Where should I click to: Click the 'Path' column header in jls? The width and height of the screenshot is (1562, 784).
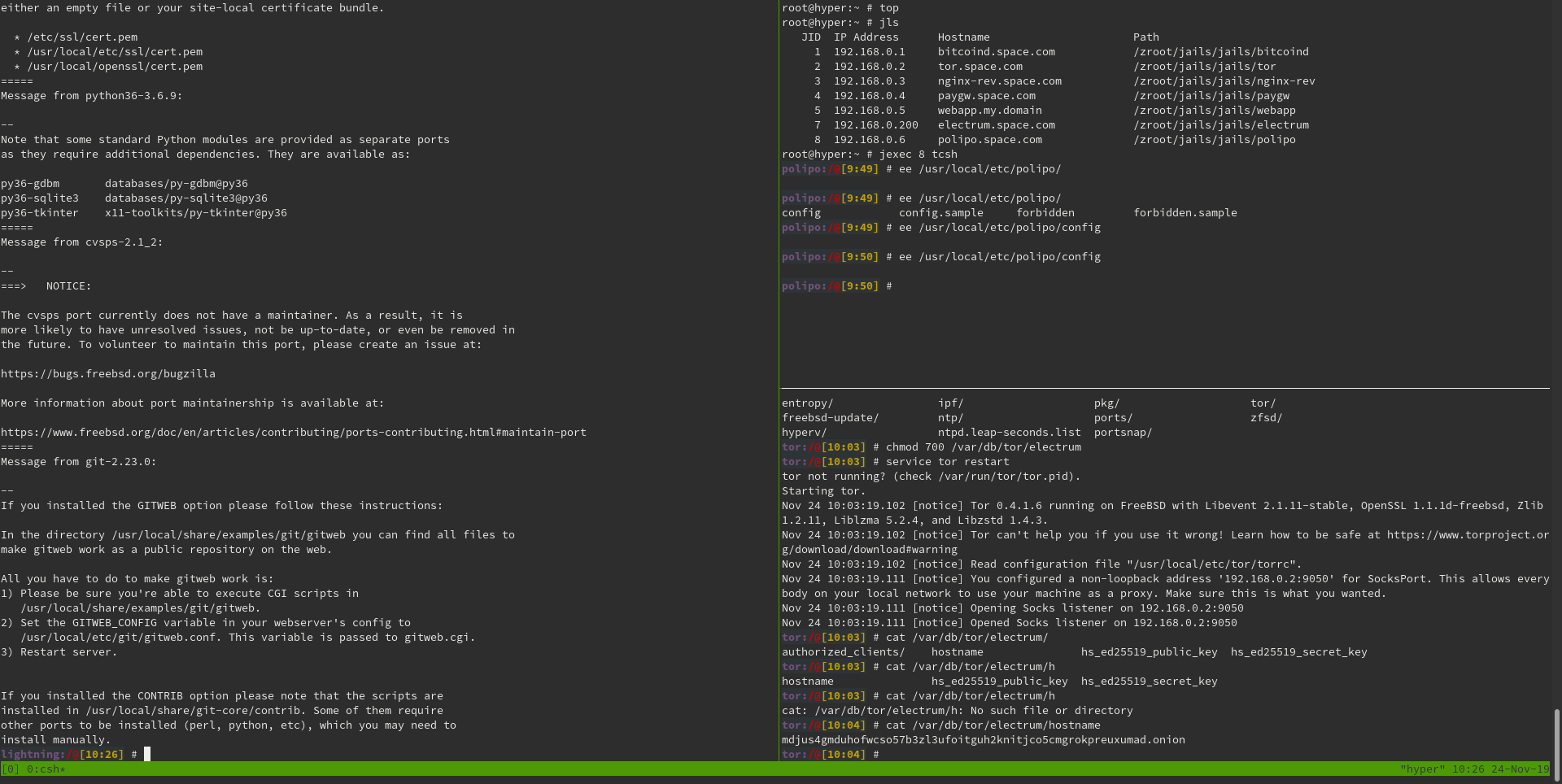point(1146,37)
